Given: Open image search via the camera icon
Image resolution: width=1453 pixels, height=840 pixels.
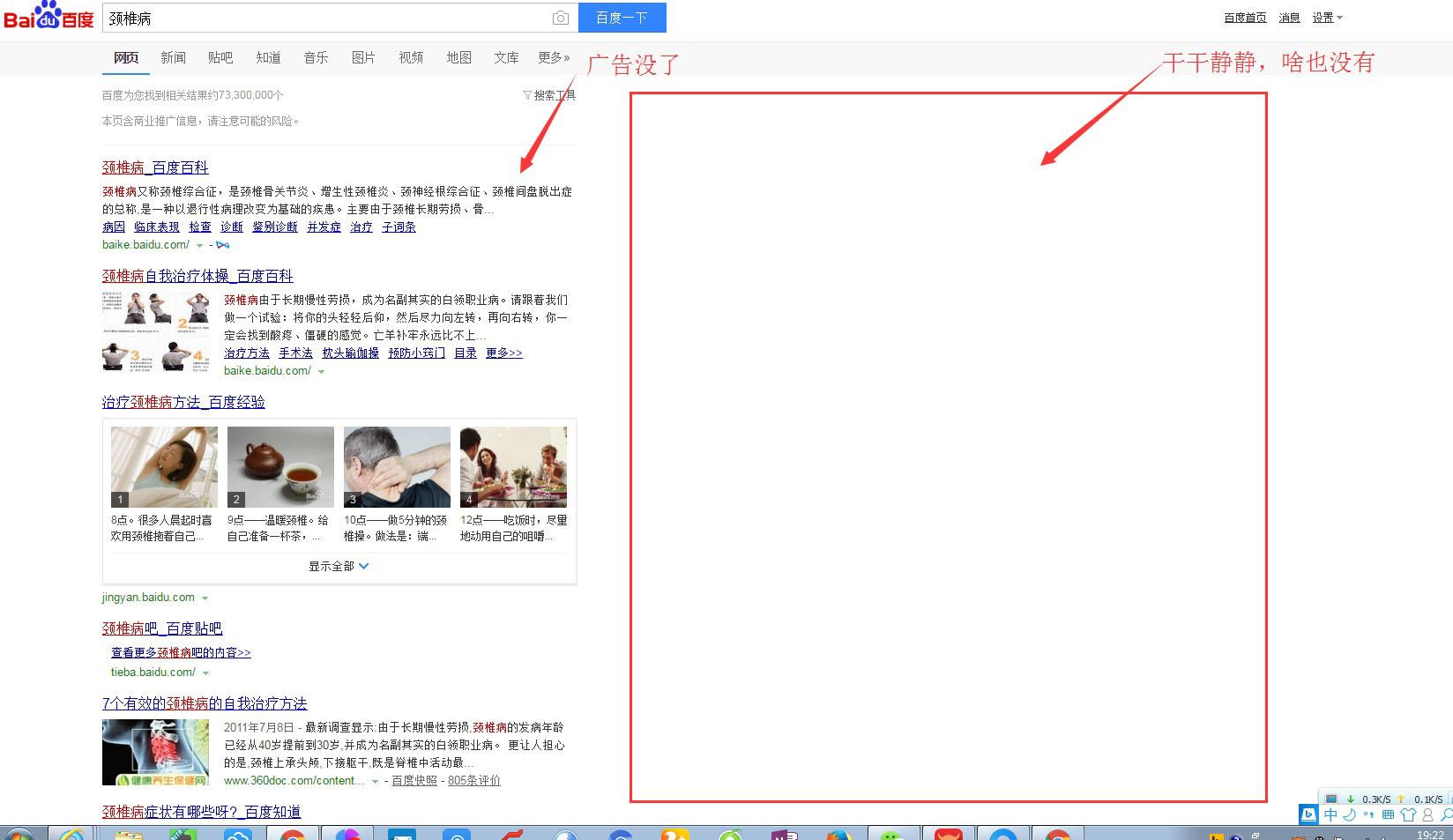Looking at the screenshot, I should pos(560,18).
